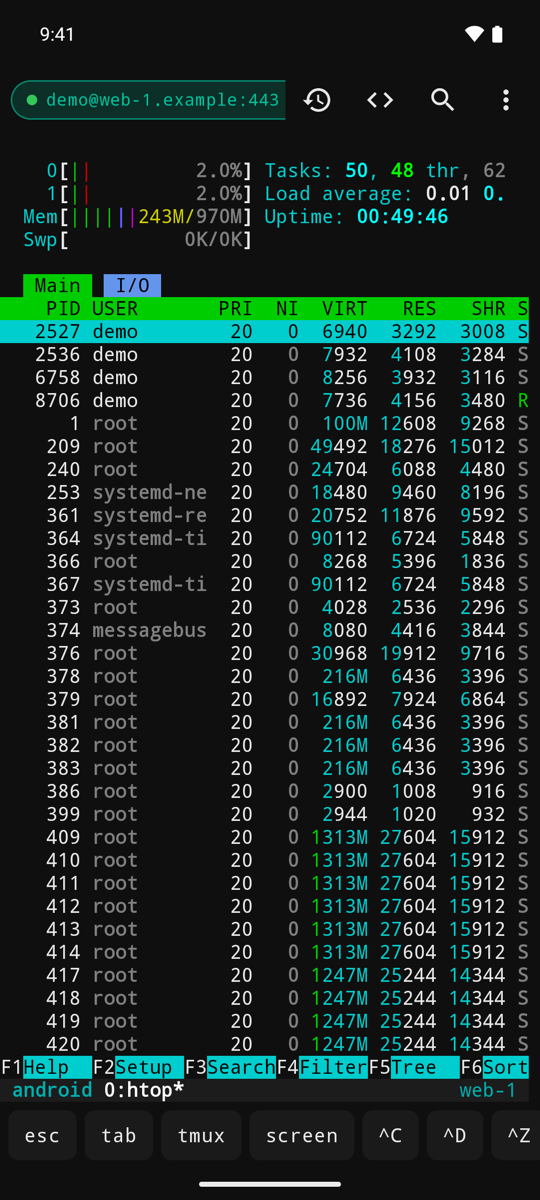This screenshot has width=540, height=1200.
Task: Click the Tasks count line
Action: (385, 171)
